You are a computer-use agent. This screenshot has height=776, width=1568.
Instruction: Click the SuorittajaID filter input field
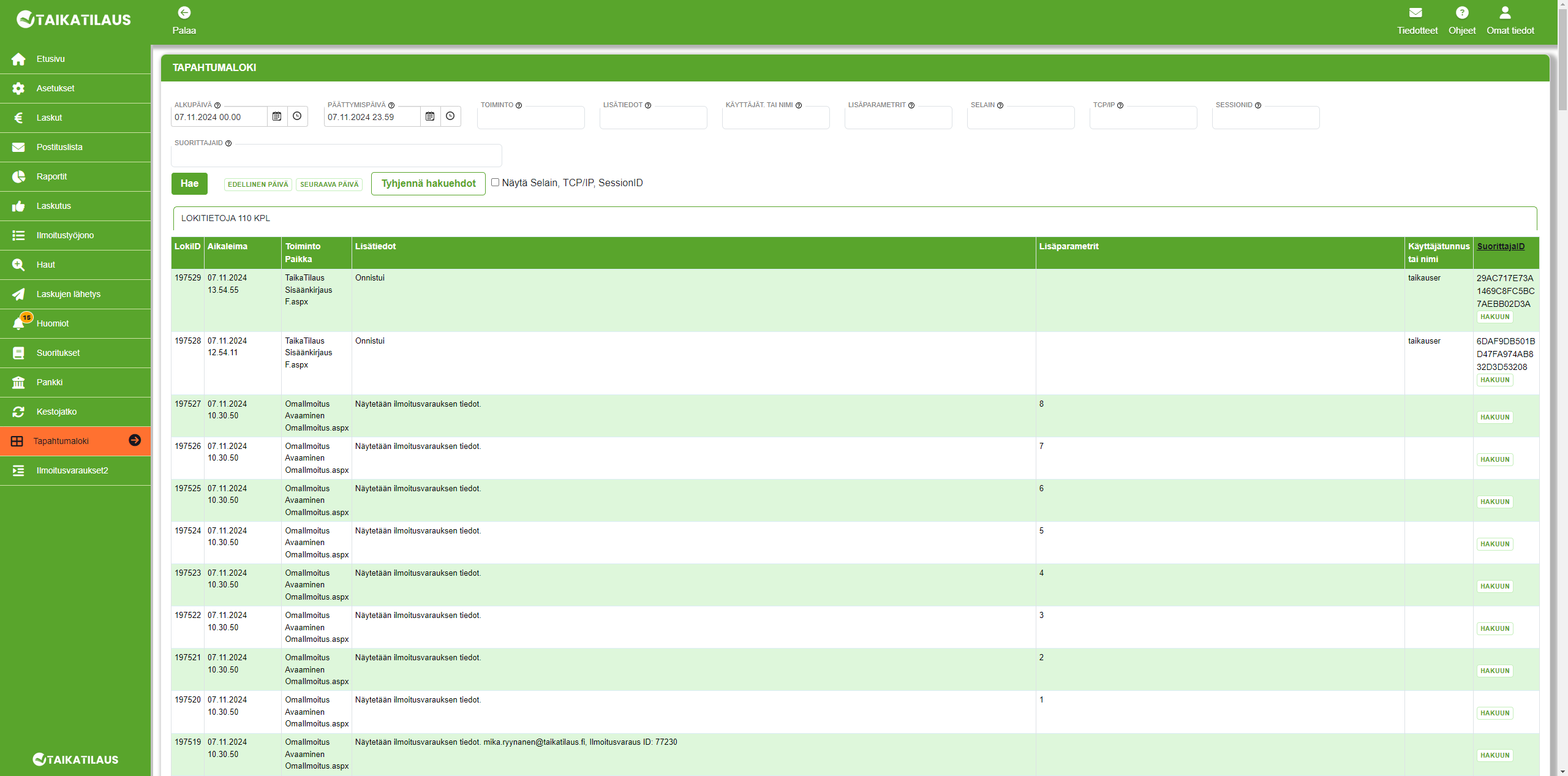[x=336, y=156]
